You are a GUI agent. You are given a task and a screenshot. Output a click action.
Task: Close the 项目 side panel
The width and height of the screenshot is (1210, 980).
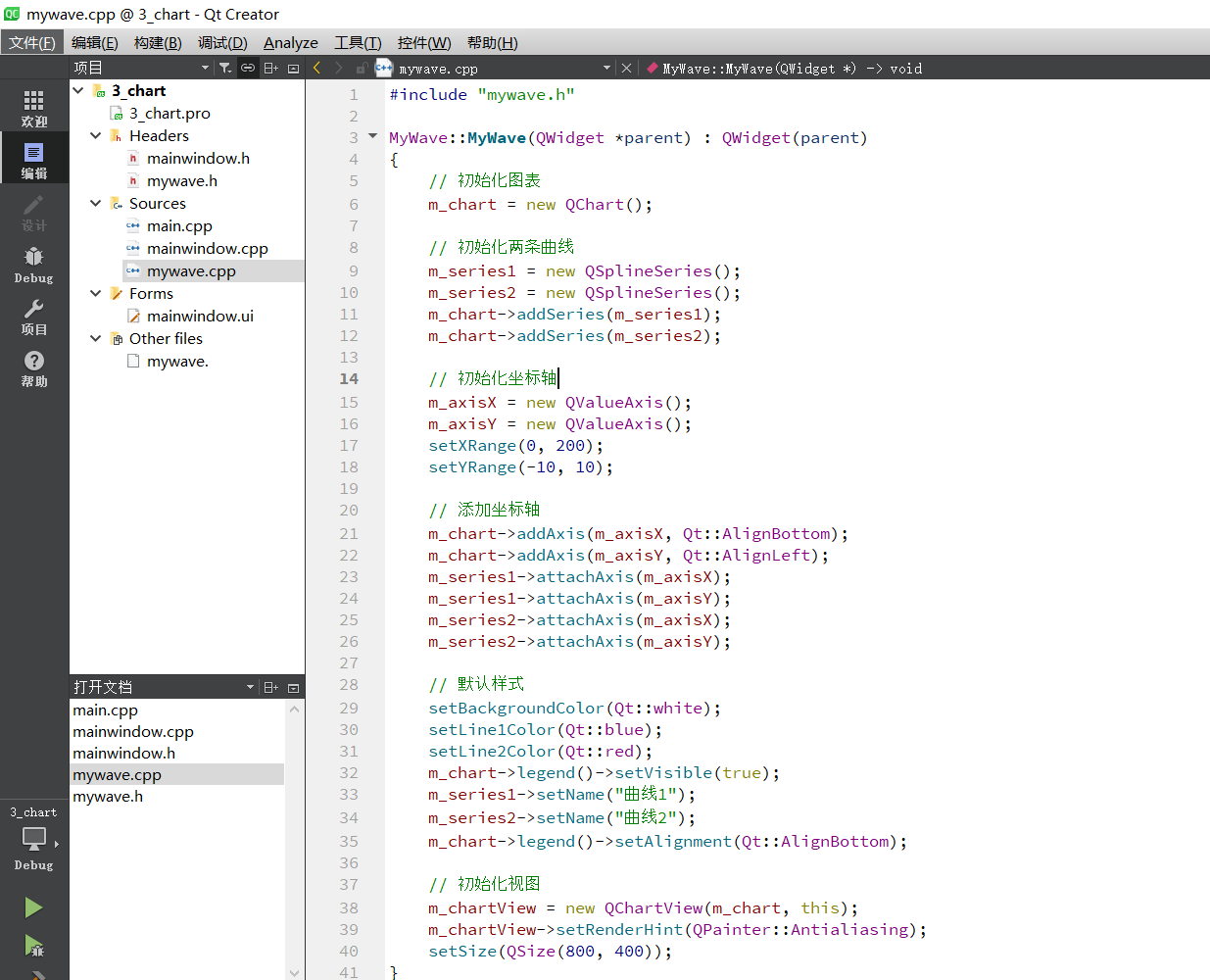(293, 68)
